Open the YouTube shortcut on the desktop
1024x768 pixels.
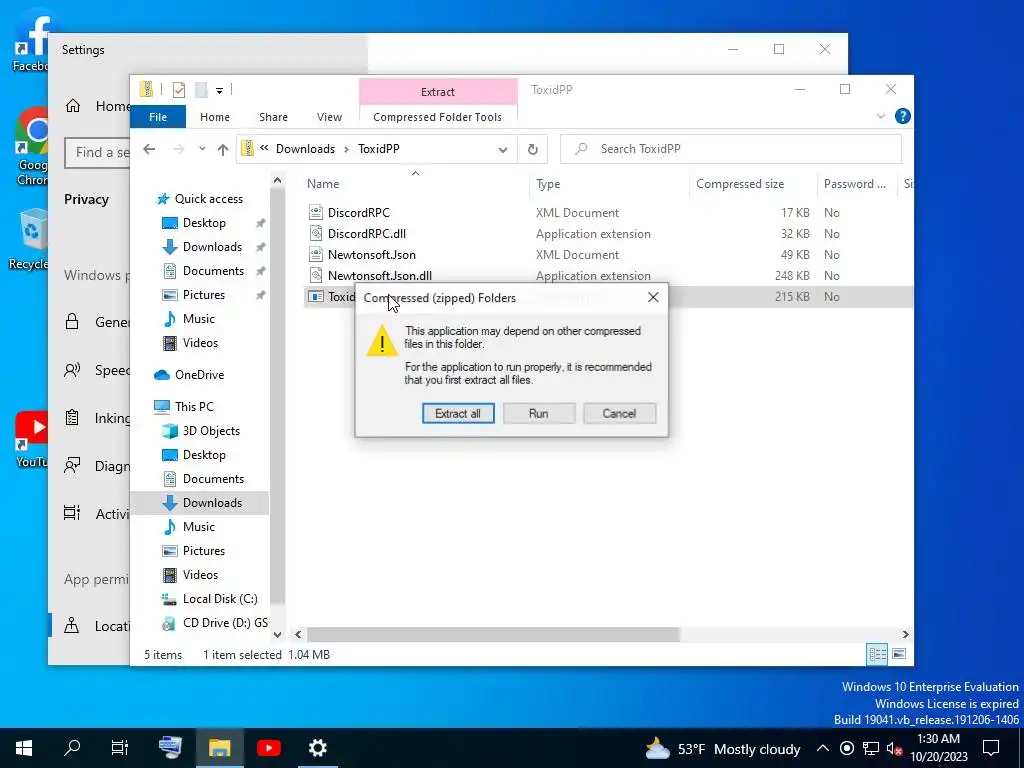click(x=31, y=439)
